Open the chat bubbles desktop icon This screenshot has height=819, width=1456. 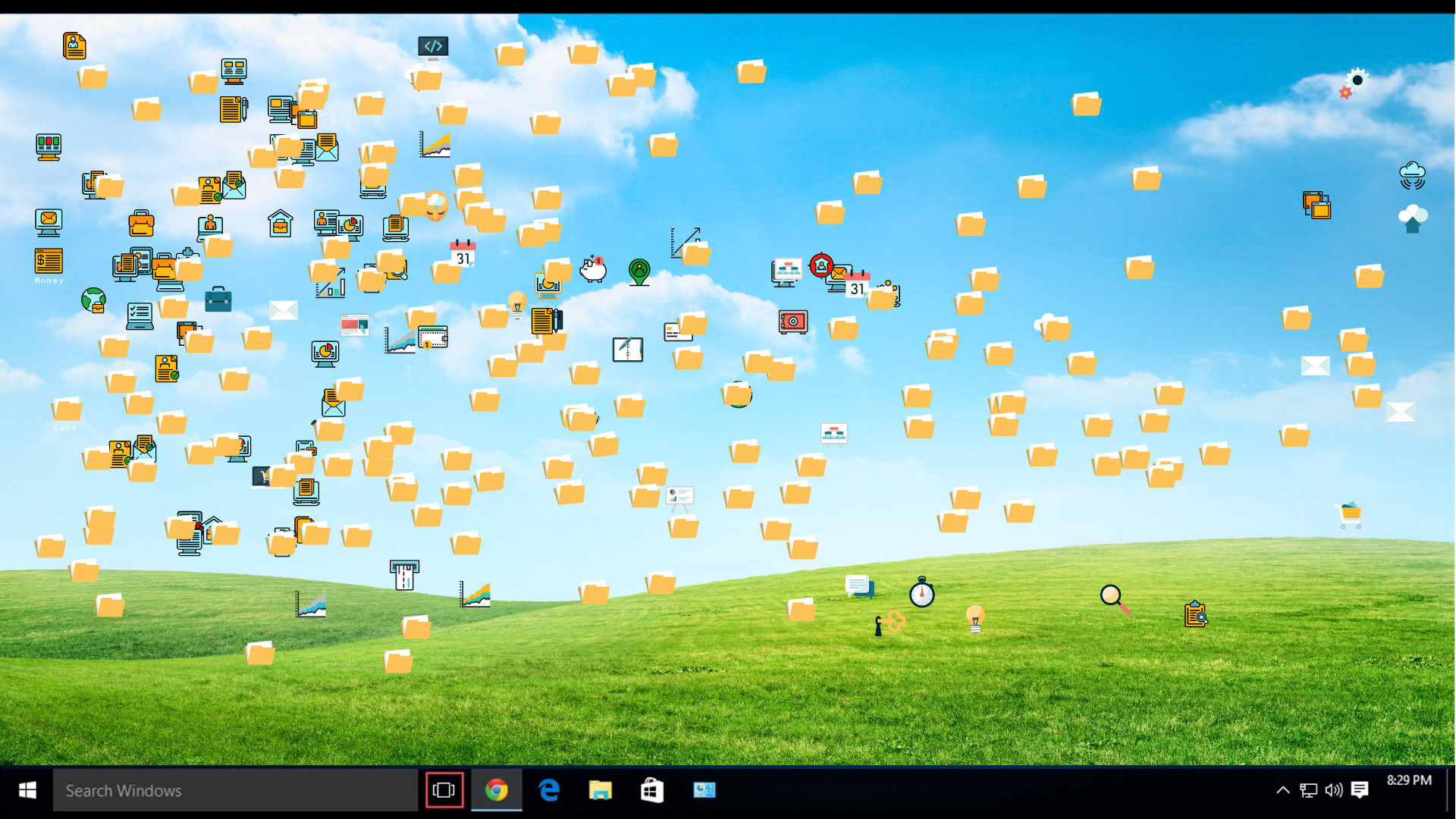859,586
